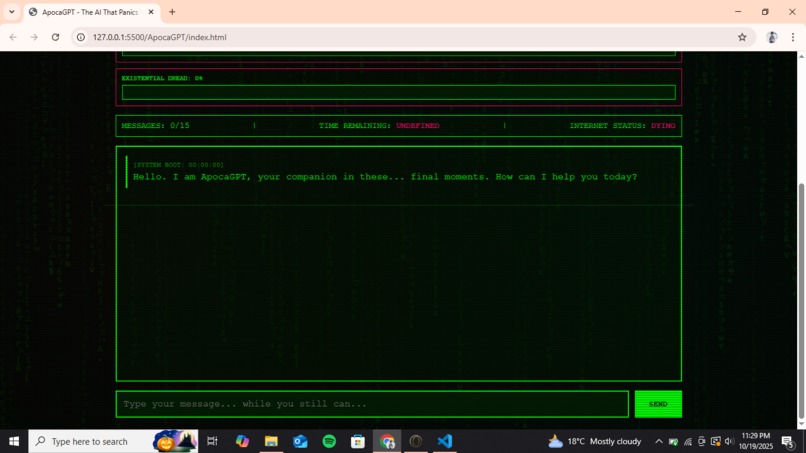The width and height of the screenshot is (806, 453).
Task: Open the notification center icon
Action: (x=788, y=441)
